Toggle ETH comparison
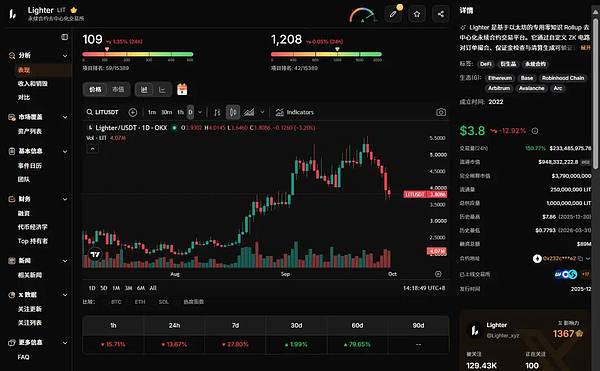 pos(140,302)
